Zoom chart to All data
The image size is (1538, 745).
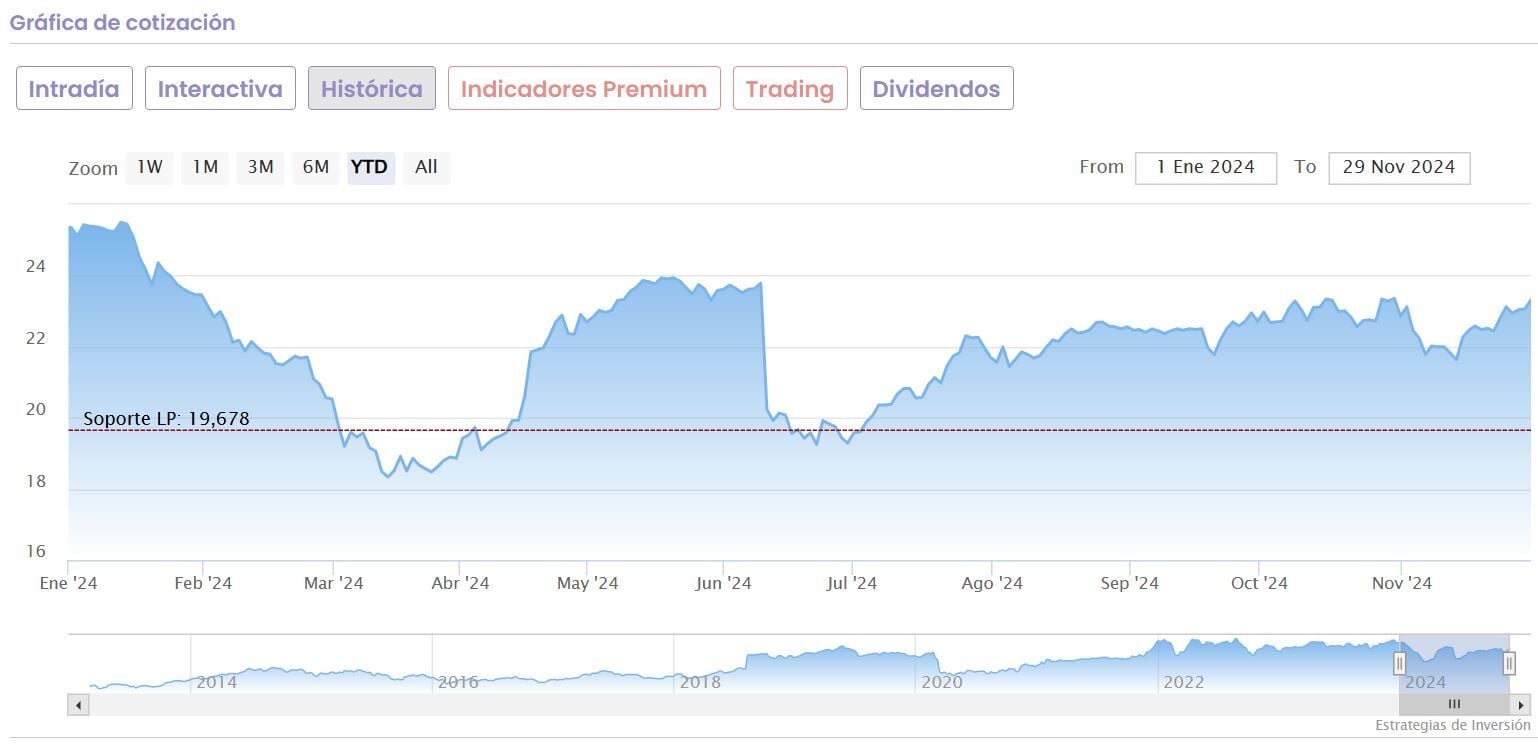(x=426, y=168)
